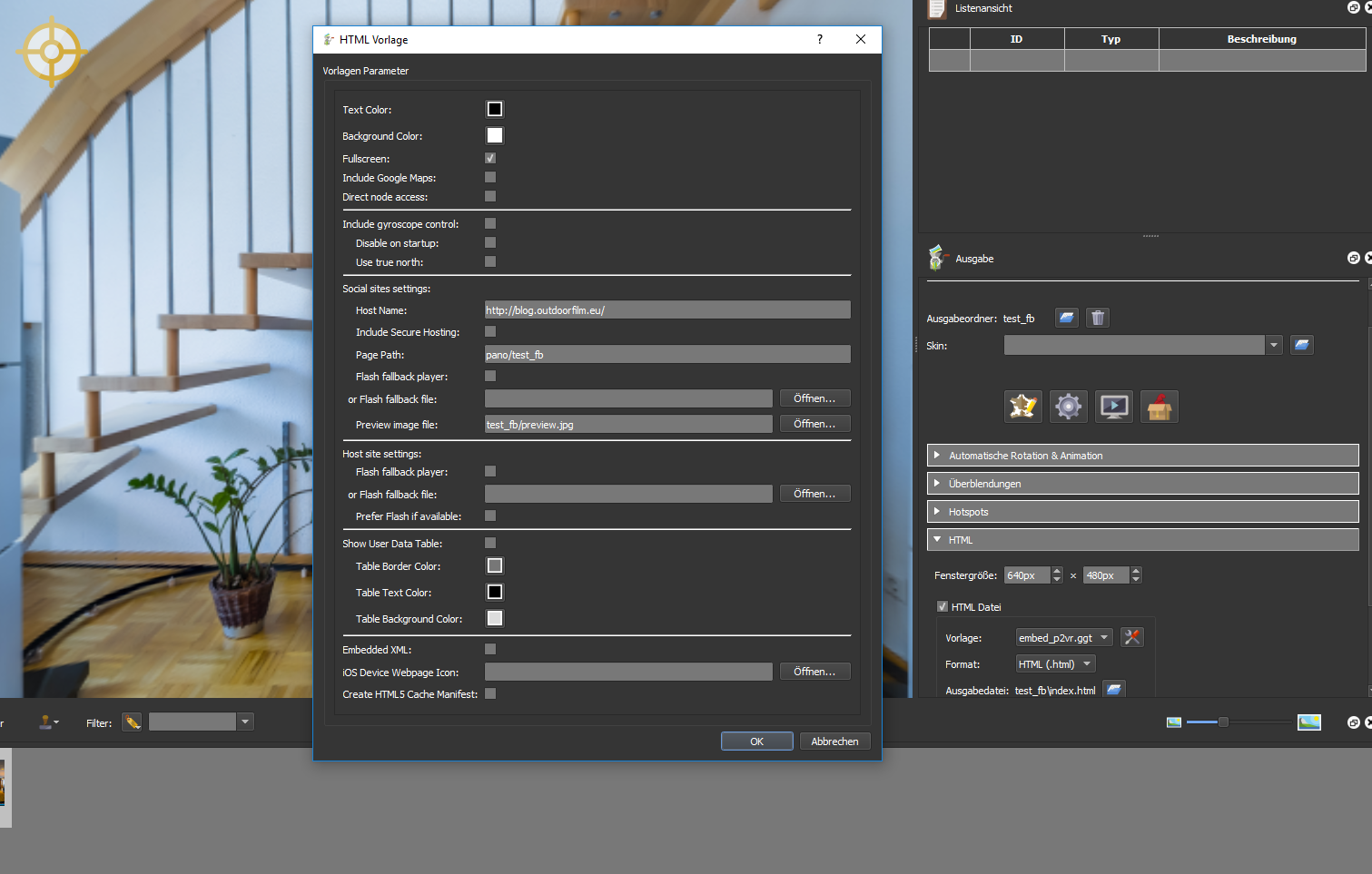The width and height of the screenshot is (1372, 874).
Task: Toggle Prefer Flash if available checkbox
Action: click(490, 516)
